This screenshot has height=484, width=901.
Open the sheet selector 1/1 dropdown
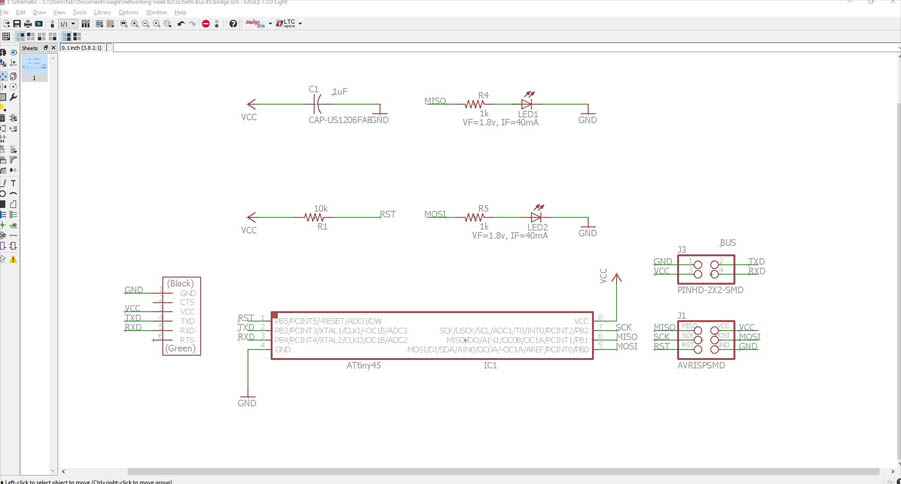click(x=67, y=24)
